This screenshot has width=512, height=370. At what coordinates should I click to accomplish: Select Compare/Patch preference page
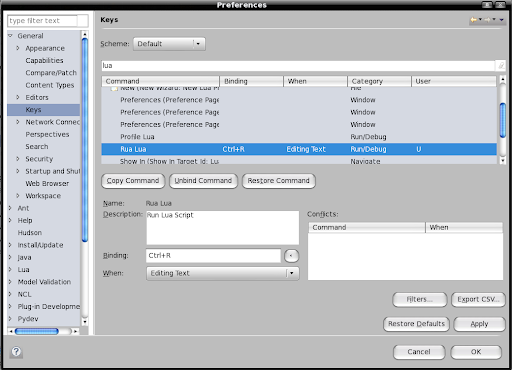pos(51,73)
